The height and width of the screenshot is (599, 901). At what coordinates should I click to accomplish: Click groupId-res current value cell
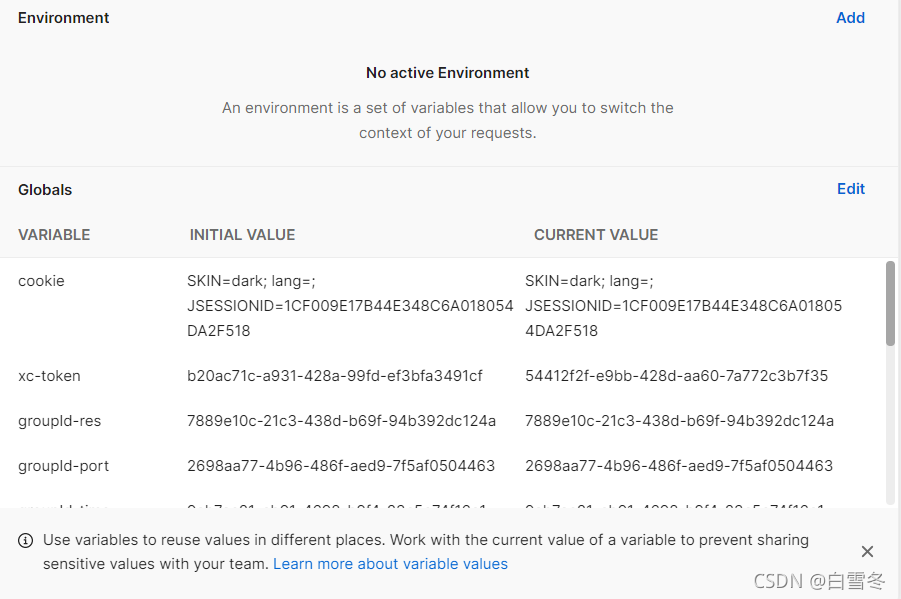[679, 421]
